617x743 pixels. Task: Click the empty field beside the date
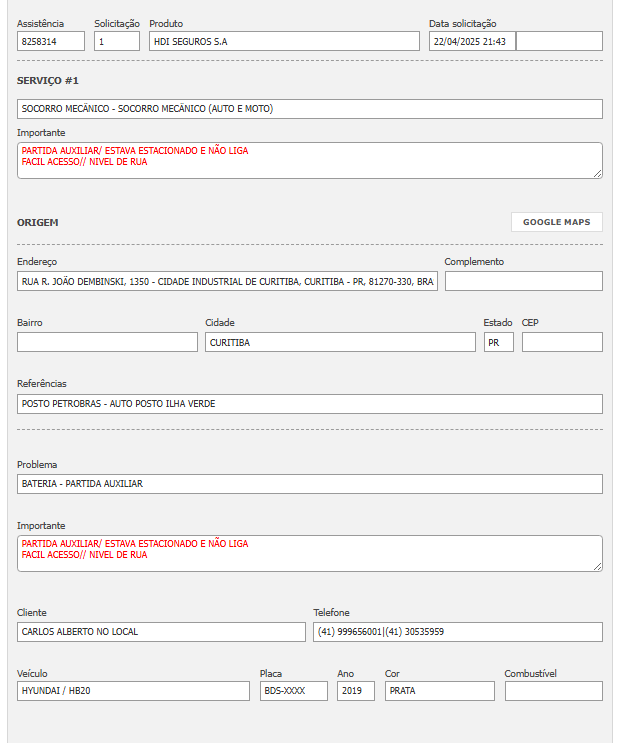559,41
